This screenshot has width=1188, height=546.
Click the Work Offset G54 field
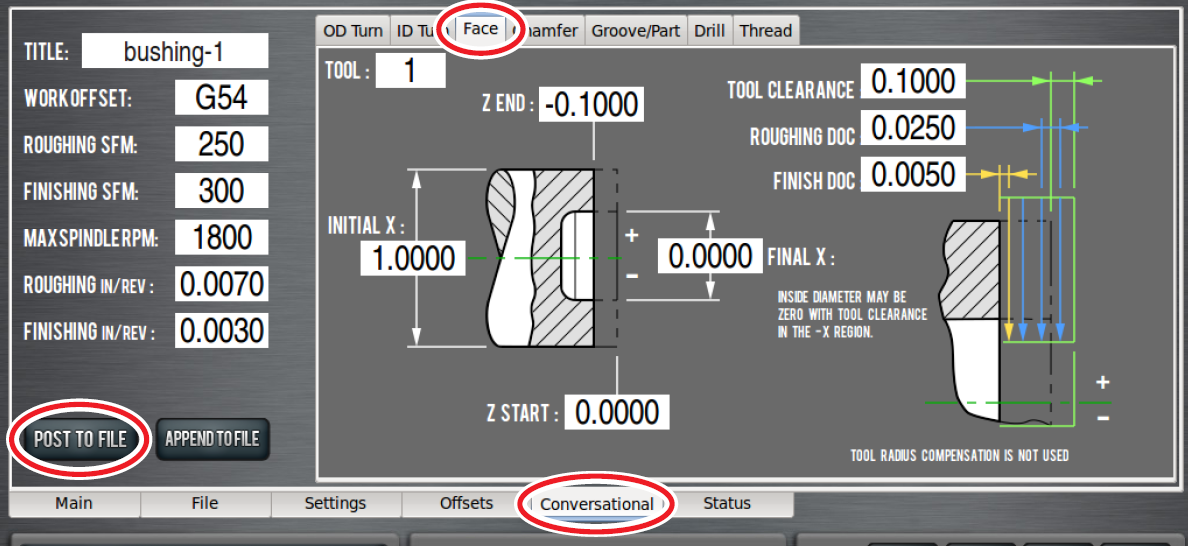(221, 98)
